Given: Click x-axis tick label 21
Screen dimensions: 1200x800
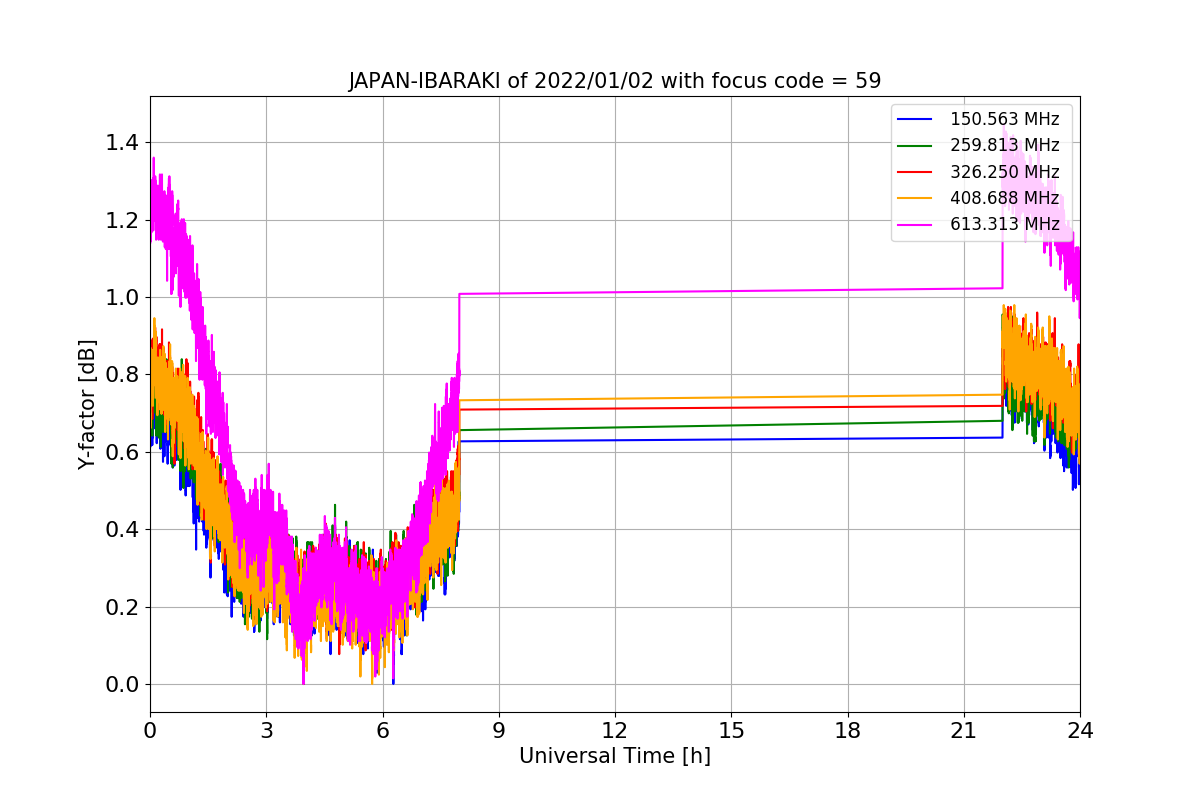Looking at the screenshot, I should point(964,730).
